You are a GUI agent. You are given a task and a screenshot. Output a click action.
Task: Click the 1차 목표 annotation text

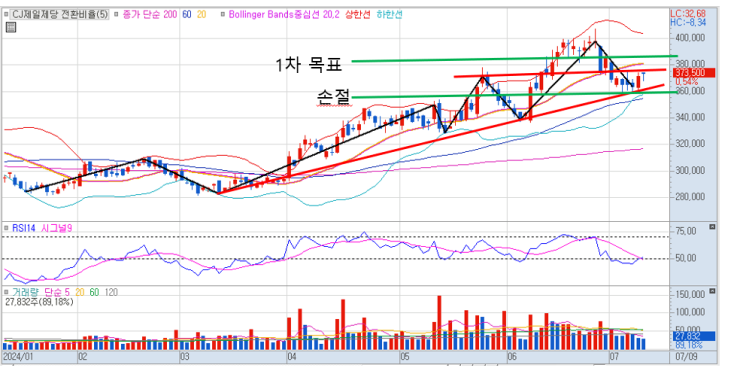pos(308,64)
